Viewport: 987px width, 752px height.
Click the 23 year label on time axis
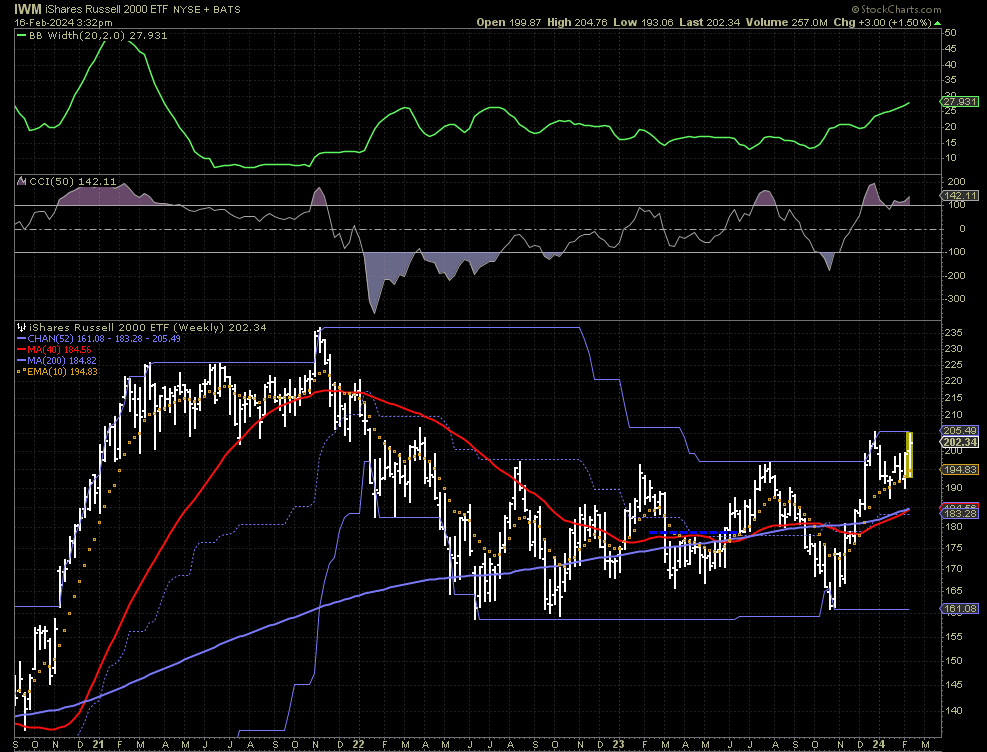(x=618, y=744)
